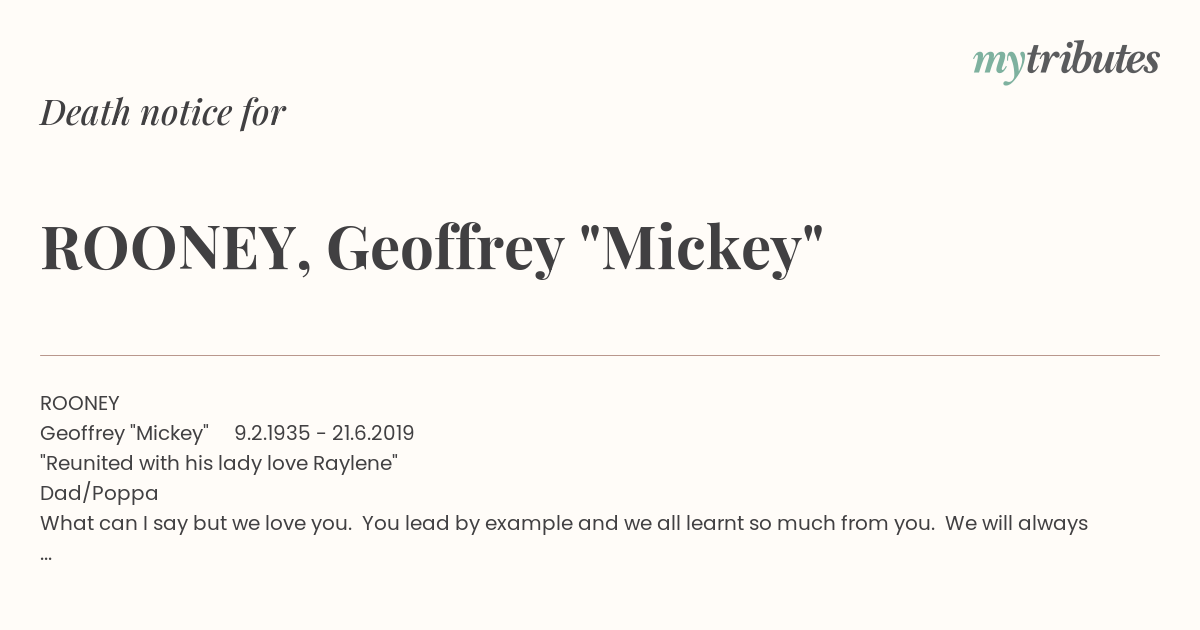1200x630 pixels.
Task: Click the "Death notice for" heading
Action: [x=163, y=113]
